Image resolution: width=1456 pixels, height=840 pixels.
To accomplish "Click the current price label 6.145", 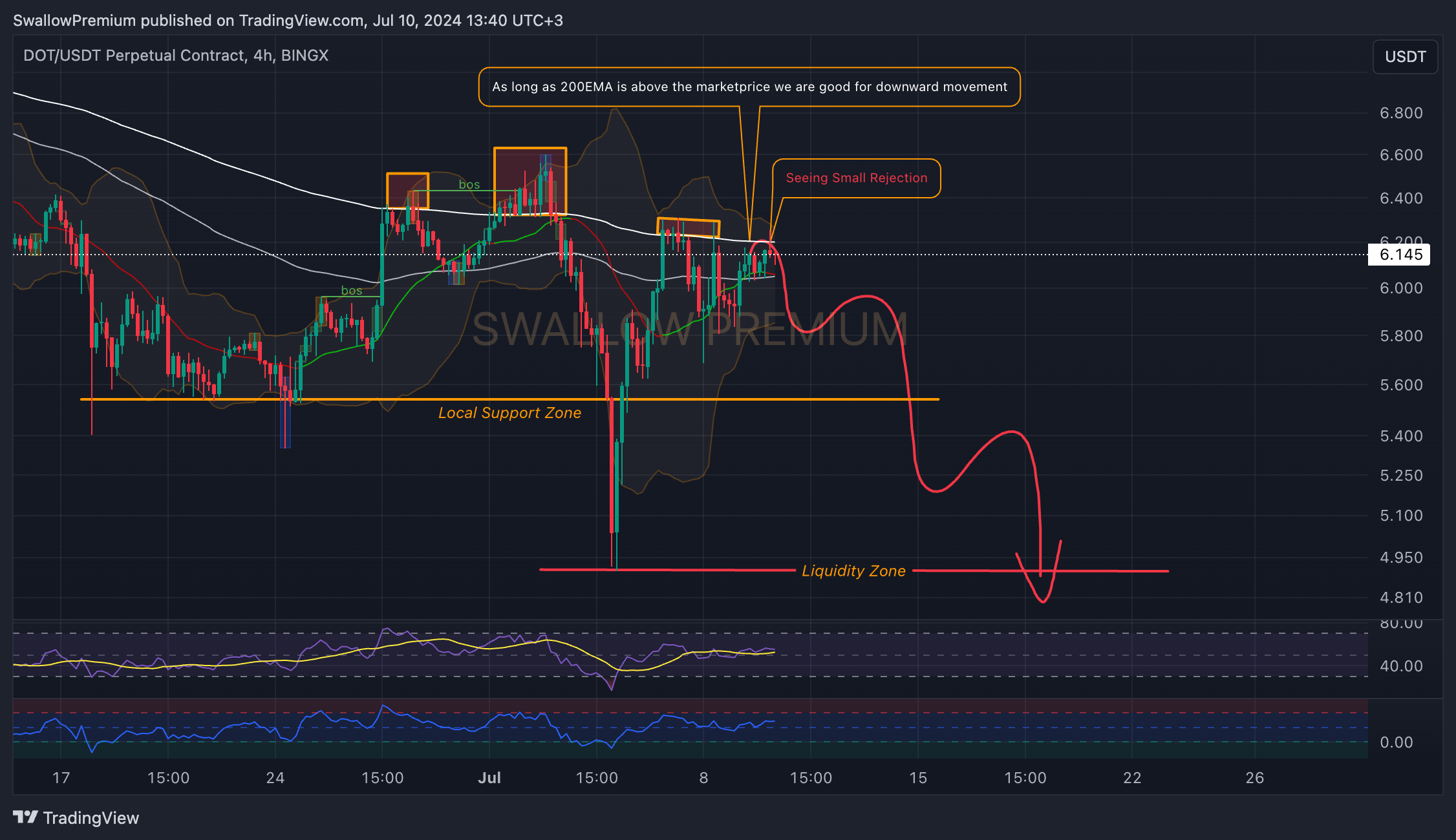I will pos(1400,255).
